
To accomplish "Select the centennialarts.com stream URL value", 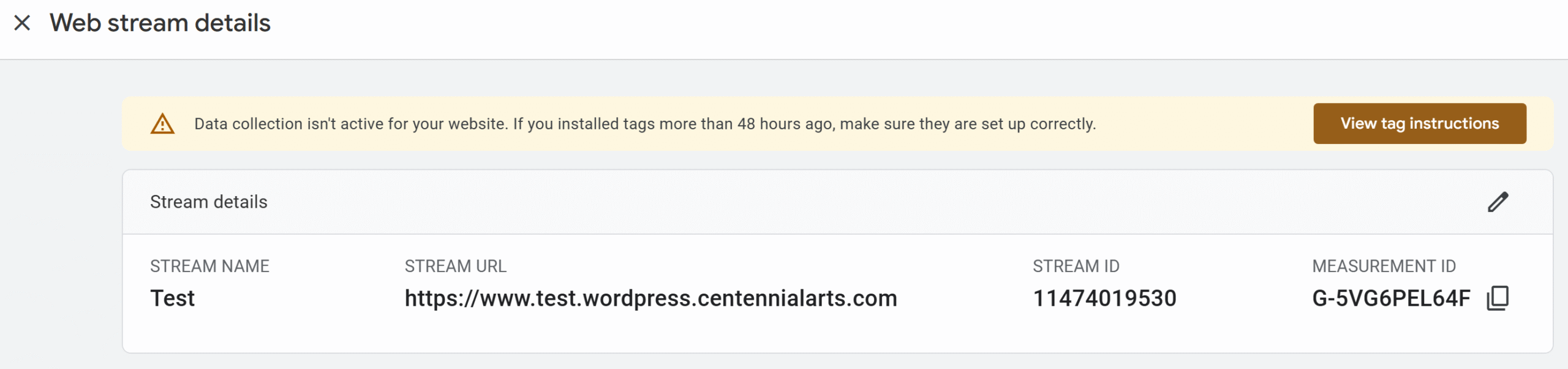I will [650, 299].
